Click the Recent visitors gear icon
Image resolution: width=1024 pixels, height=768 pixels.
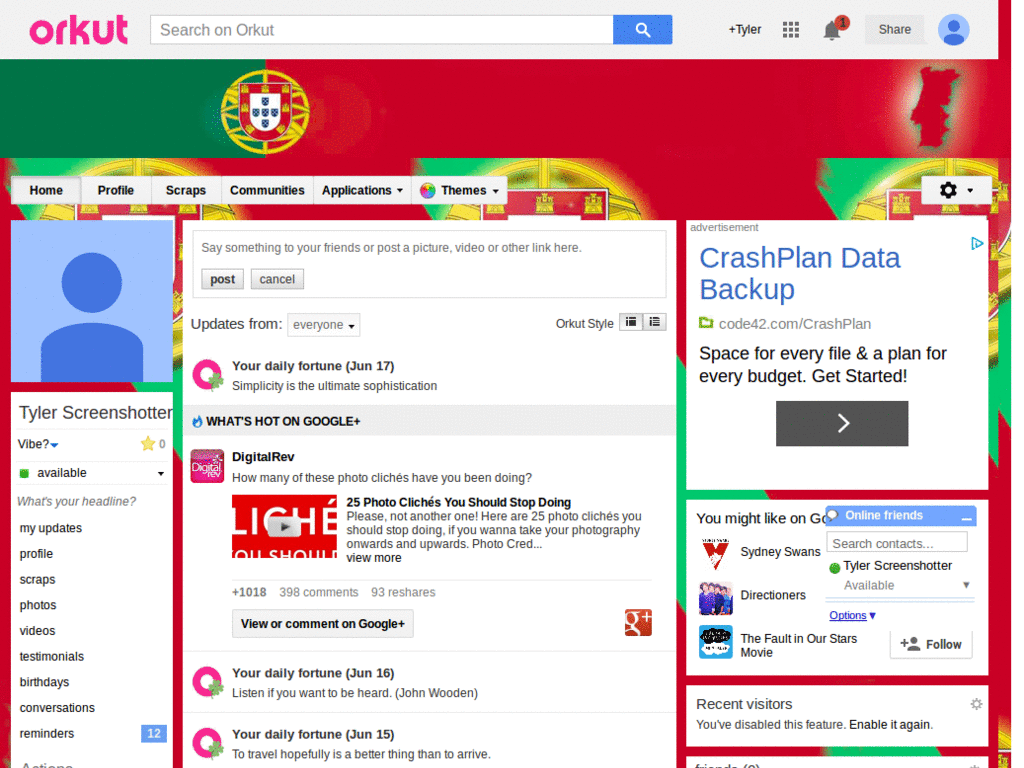976,704
